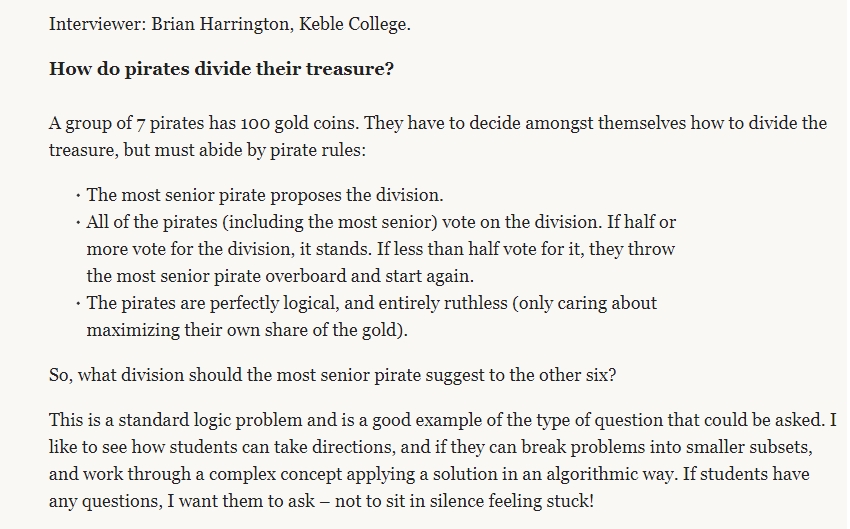
Task: Click the bullet line starting "All of the pirates"
Action: click(x=388, y=220)
